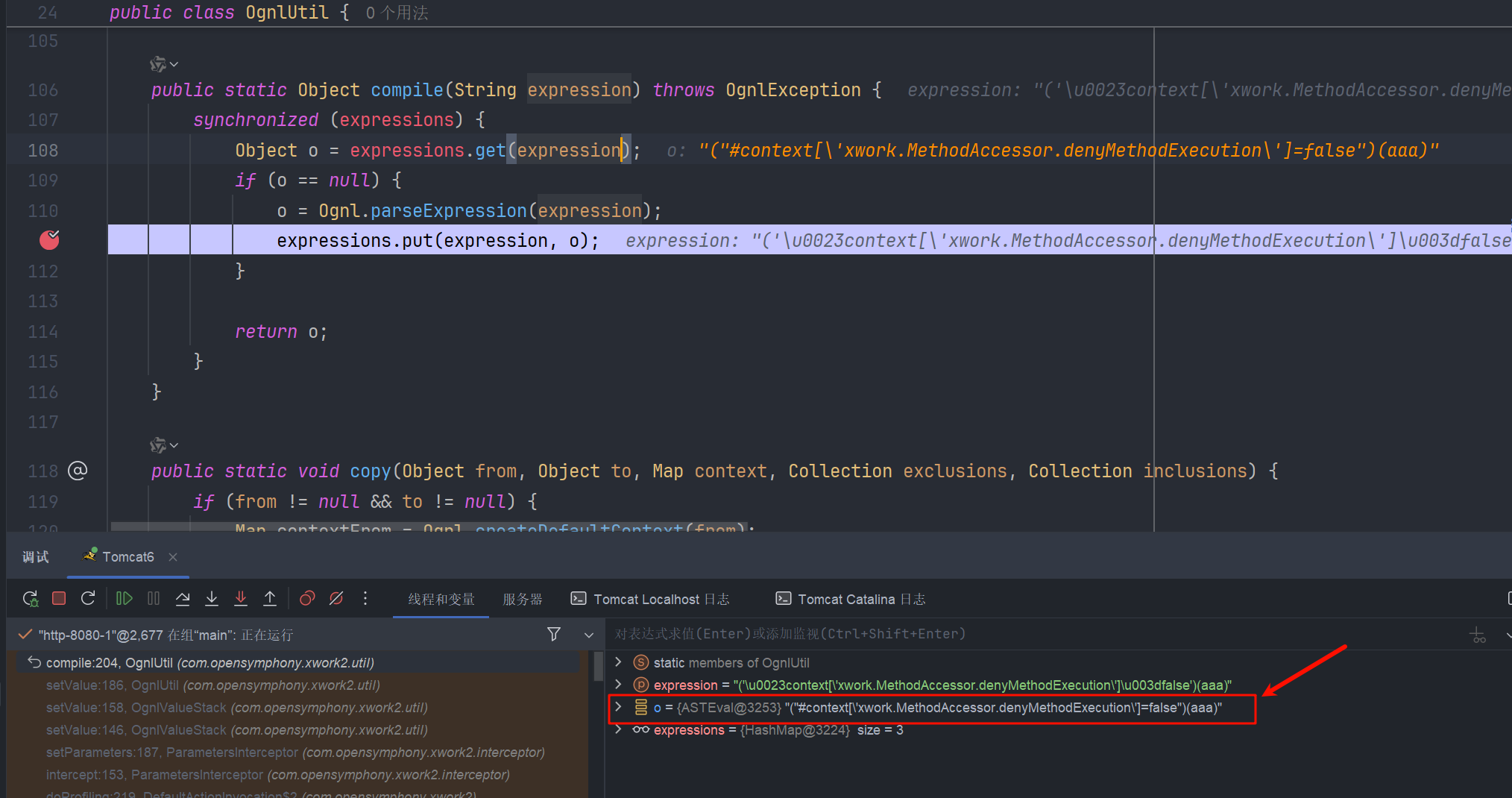Click the thread running checkmark icon

tap(25, 634)
